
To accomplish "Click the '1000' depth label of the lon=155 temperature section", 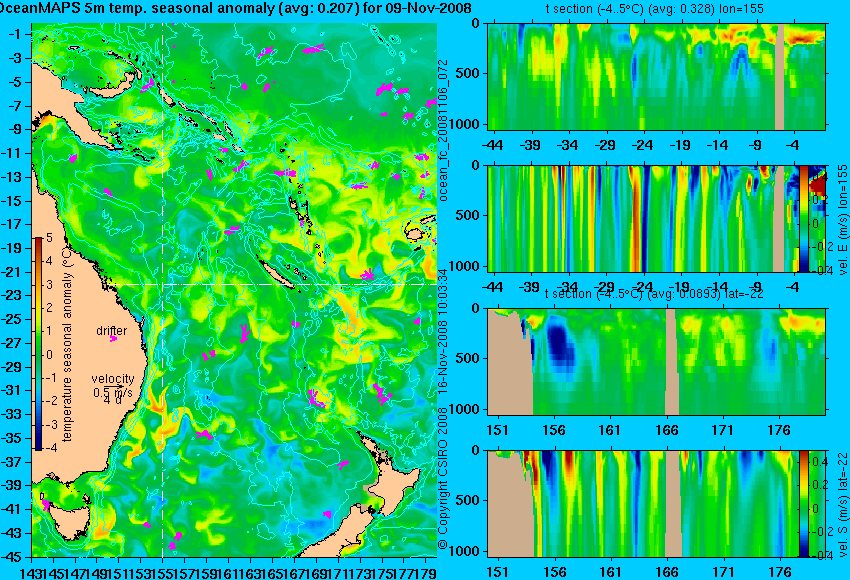I will click(466, 124).
